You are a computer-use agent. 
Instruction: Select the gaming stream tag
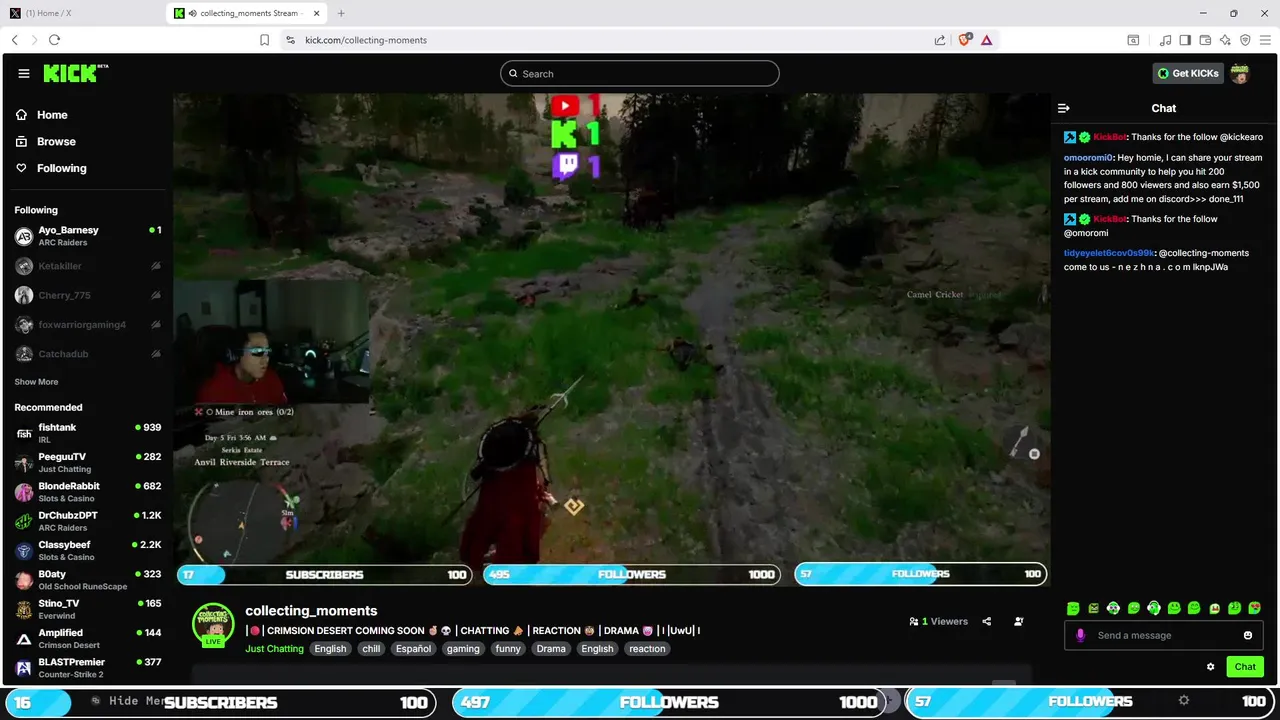[x=463, y=649]
